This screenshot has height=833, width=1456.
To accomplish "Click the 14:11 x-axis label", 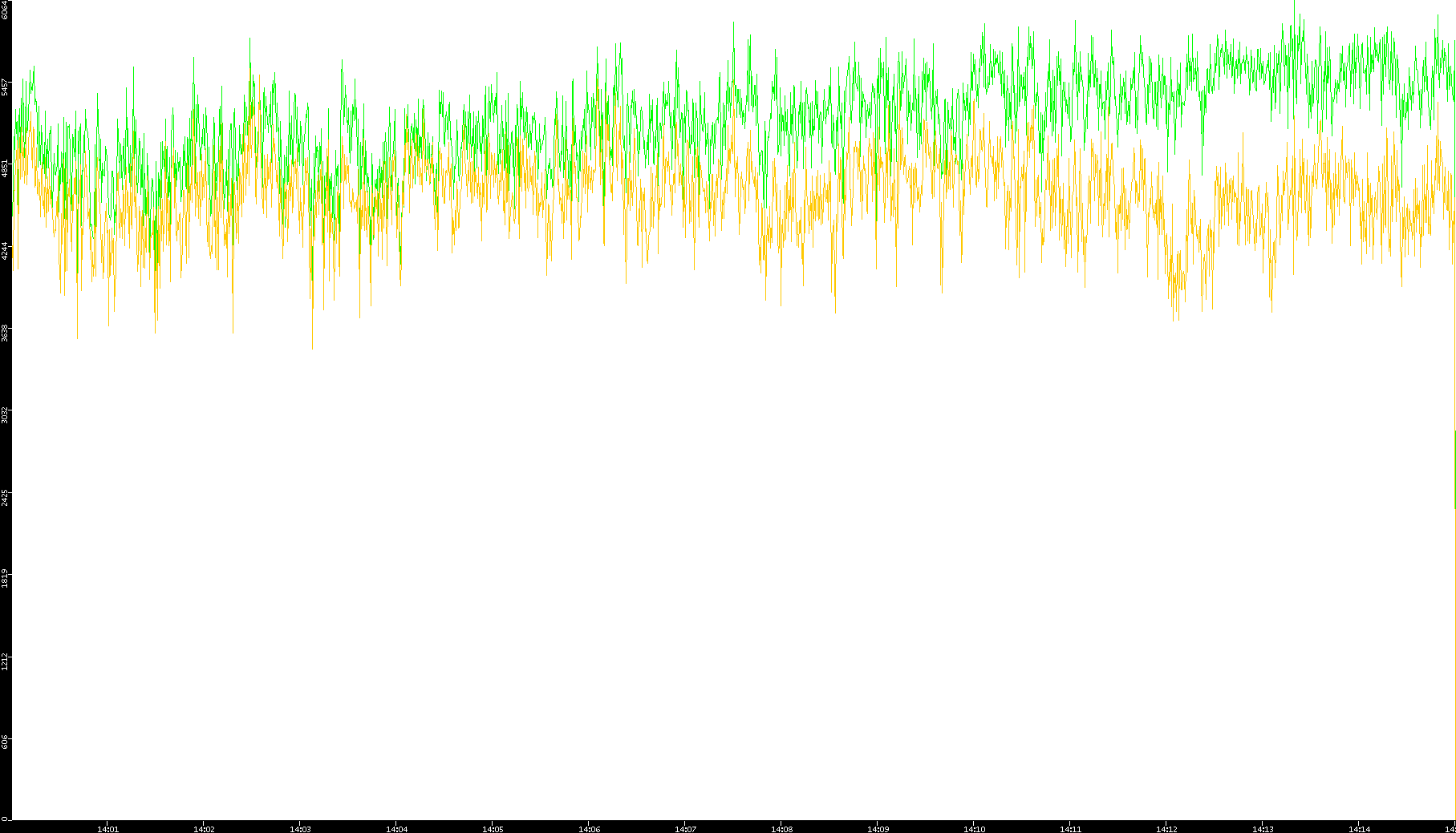I will (x=1070, y=829).
